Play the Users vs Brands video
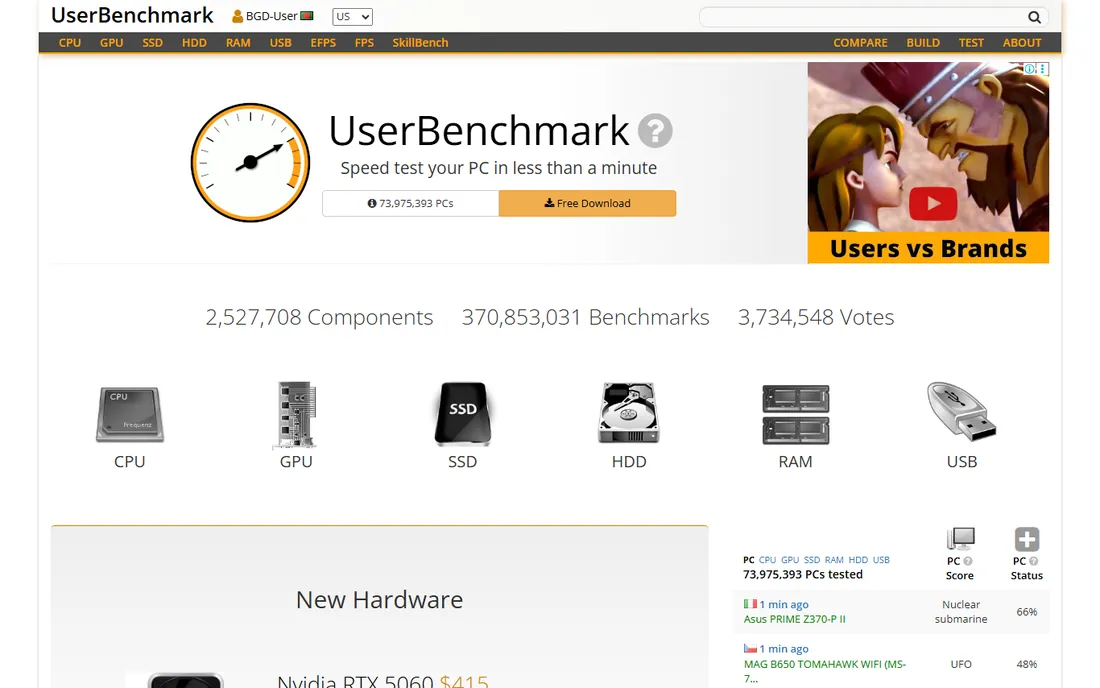Screen dimensions: 1100x688 pos(932,204)
